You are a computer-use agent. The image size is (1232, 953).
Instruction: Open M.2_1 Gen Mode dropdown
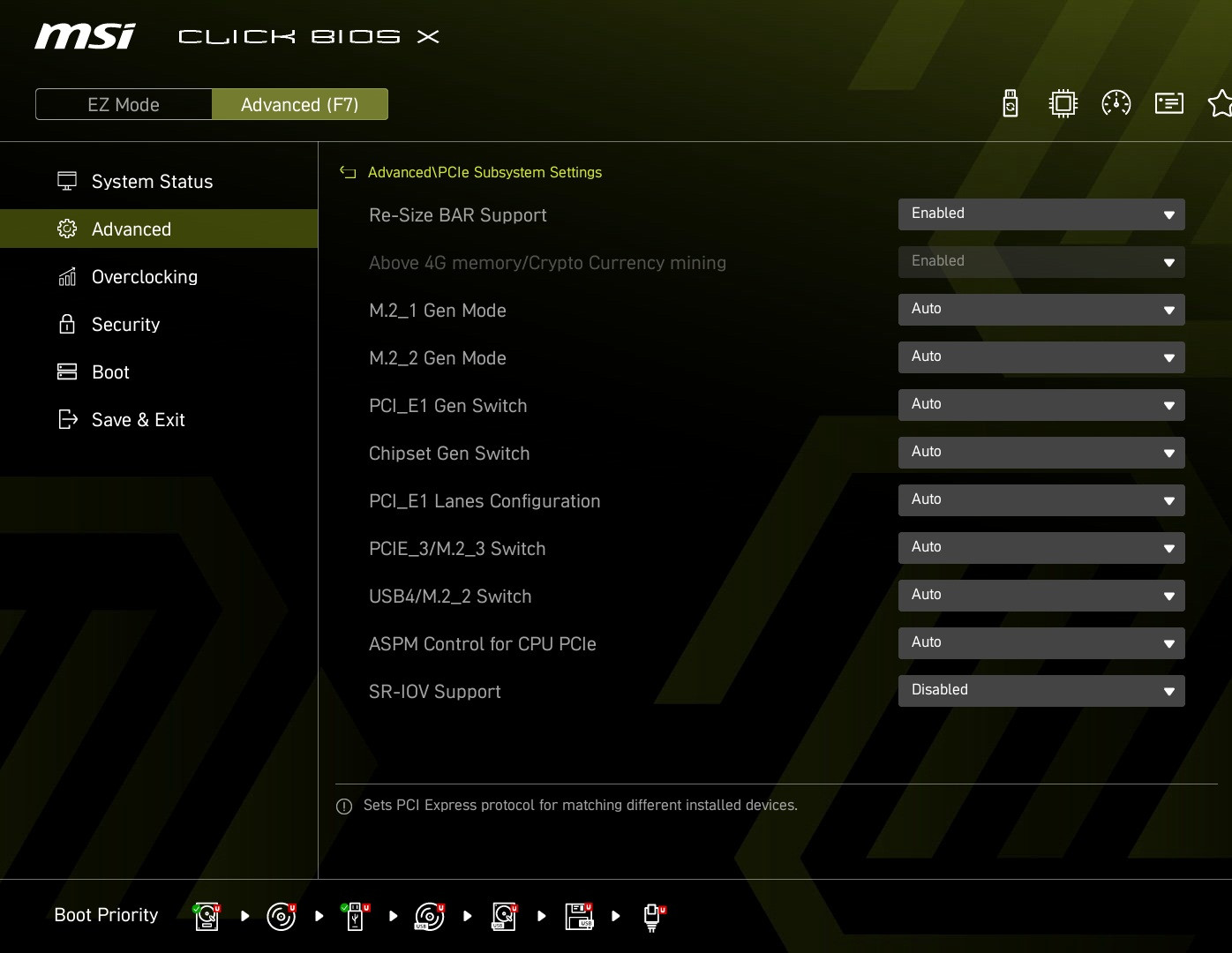[x=1041, y=310]
